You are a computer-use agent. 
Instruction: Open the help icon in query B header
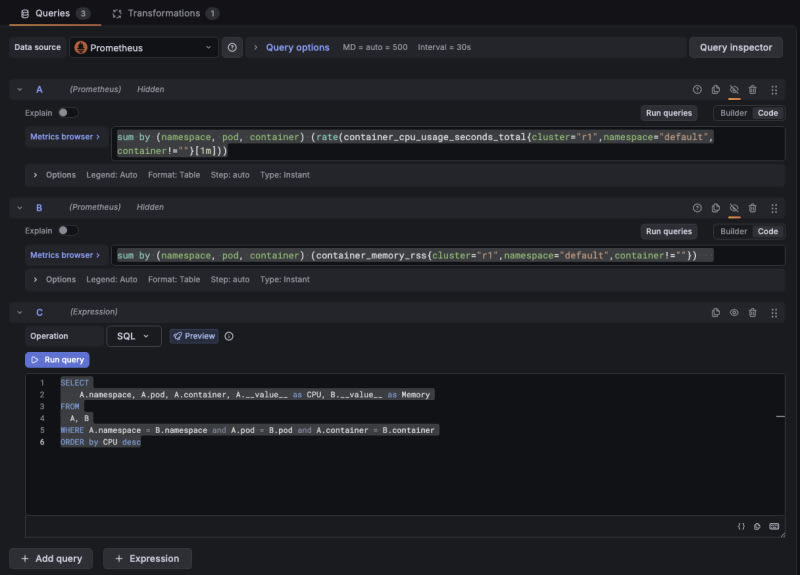tap(697, 208)
